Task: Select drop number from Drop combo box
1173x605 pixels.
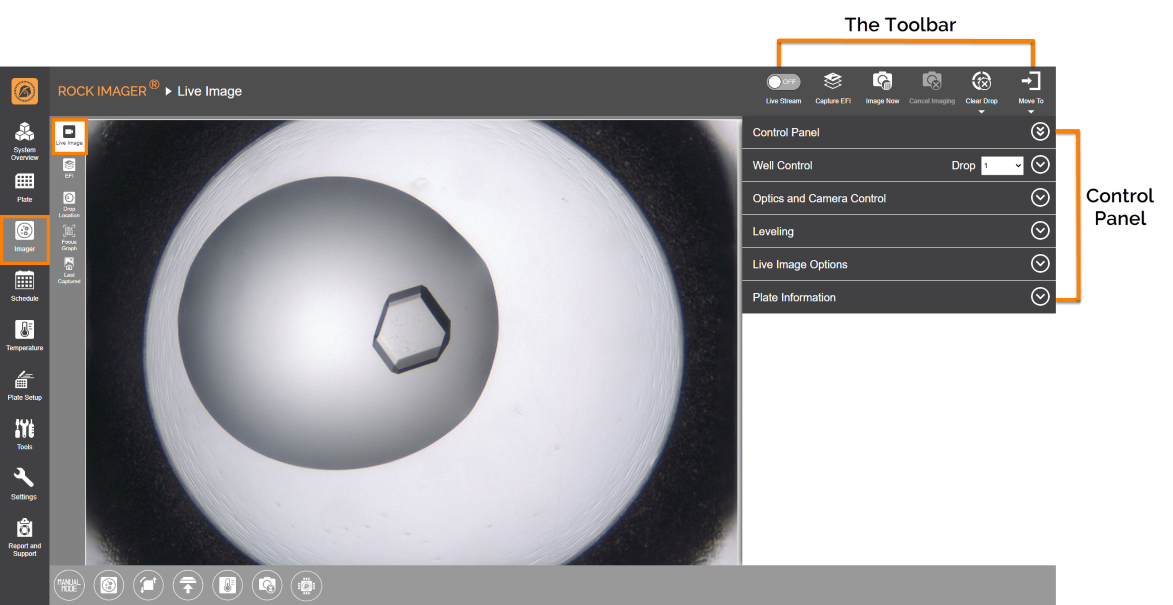Action: click(x=1002, y=166)
